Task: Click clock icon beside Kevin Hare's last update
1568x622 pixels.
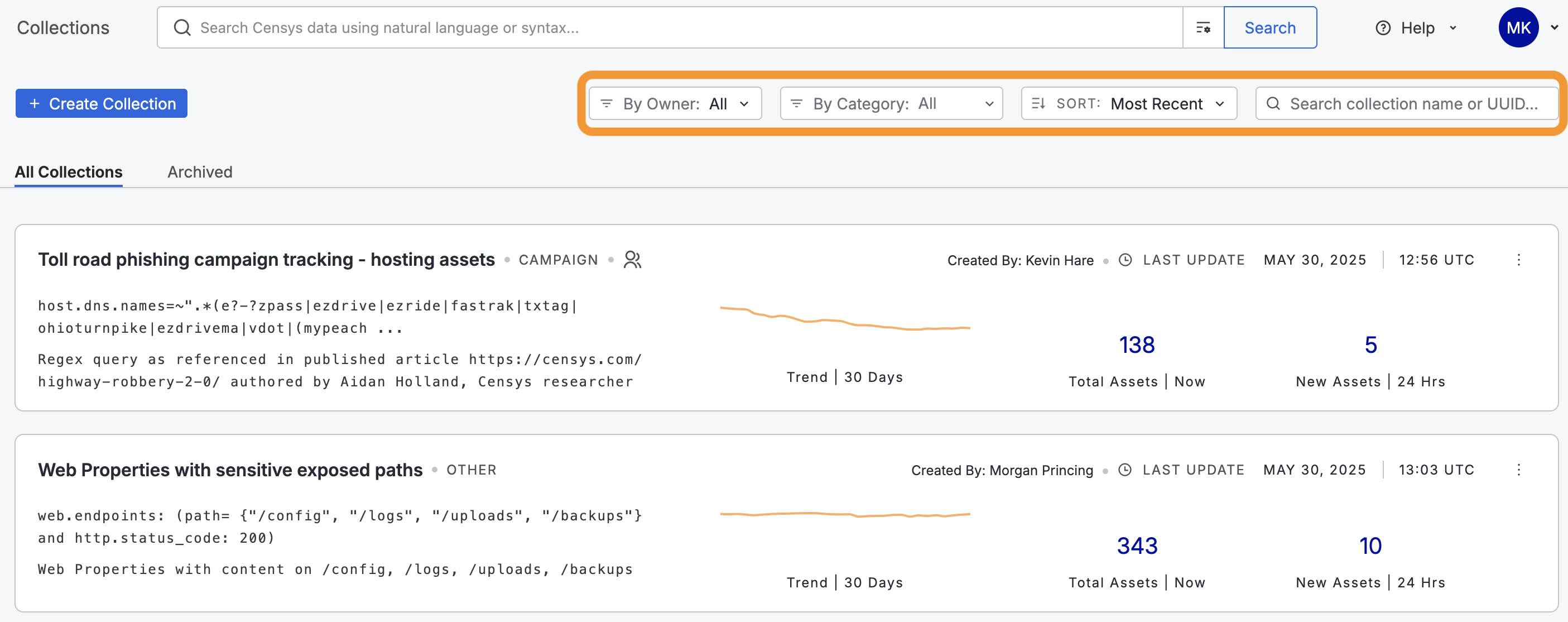Action: click(x=1126, y=260)
